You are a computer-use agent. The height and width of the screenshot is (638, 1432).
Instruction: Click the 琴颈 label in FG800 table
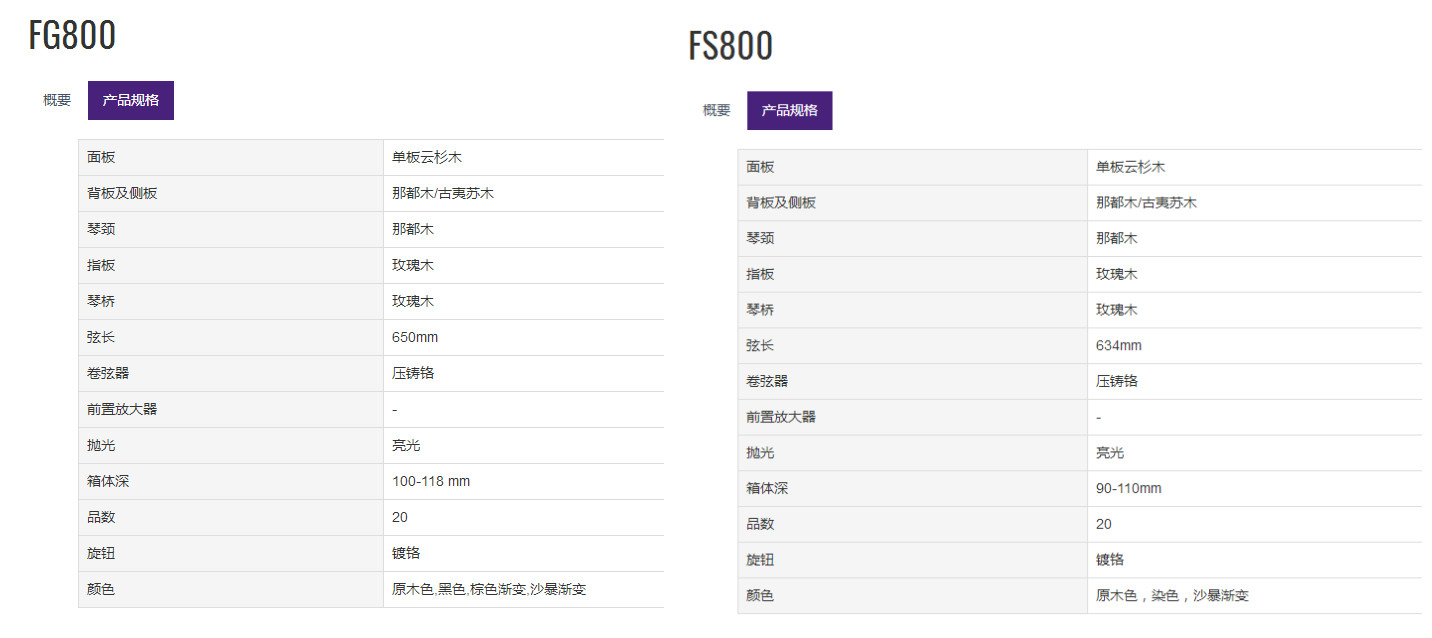click(101, 229)
